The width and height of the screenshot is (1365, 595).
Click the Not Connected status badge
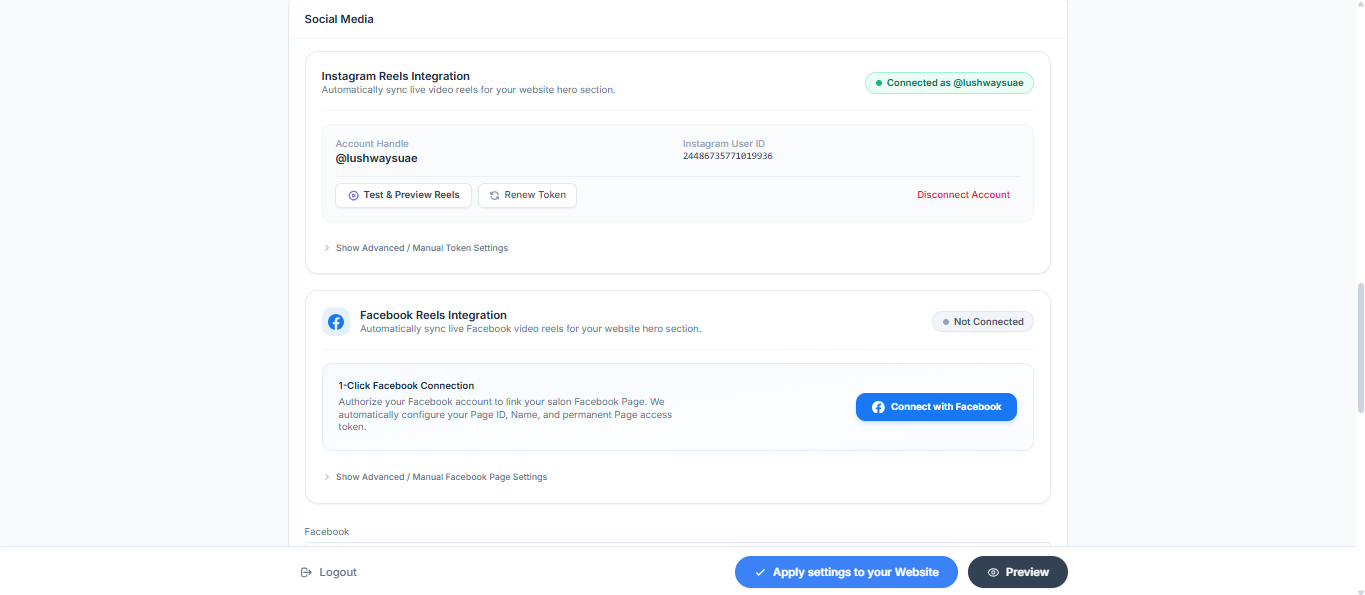(x=982, y=322)
